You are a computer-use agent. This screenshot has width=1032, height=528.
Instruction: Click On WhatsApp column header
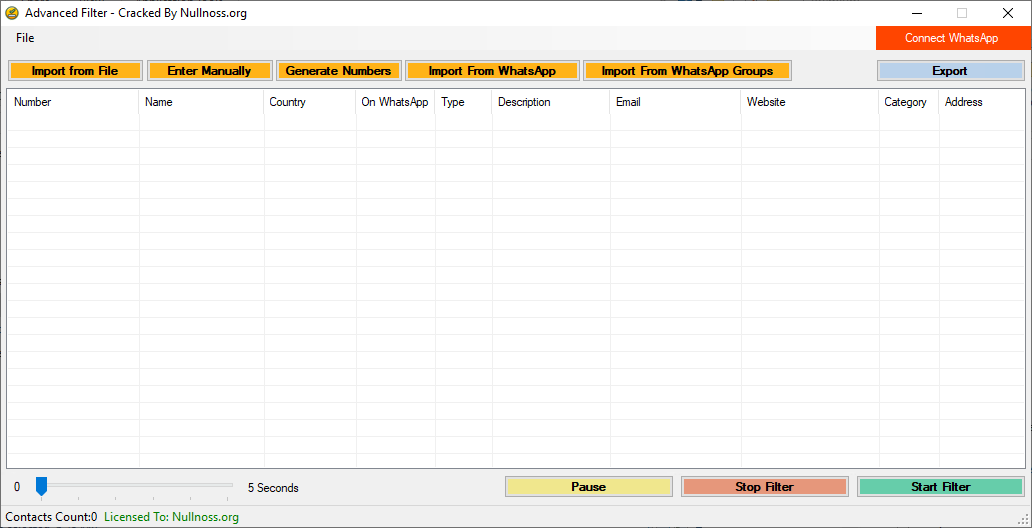click(x=396, y=102)
